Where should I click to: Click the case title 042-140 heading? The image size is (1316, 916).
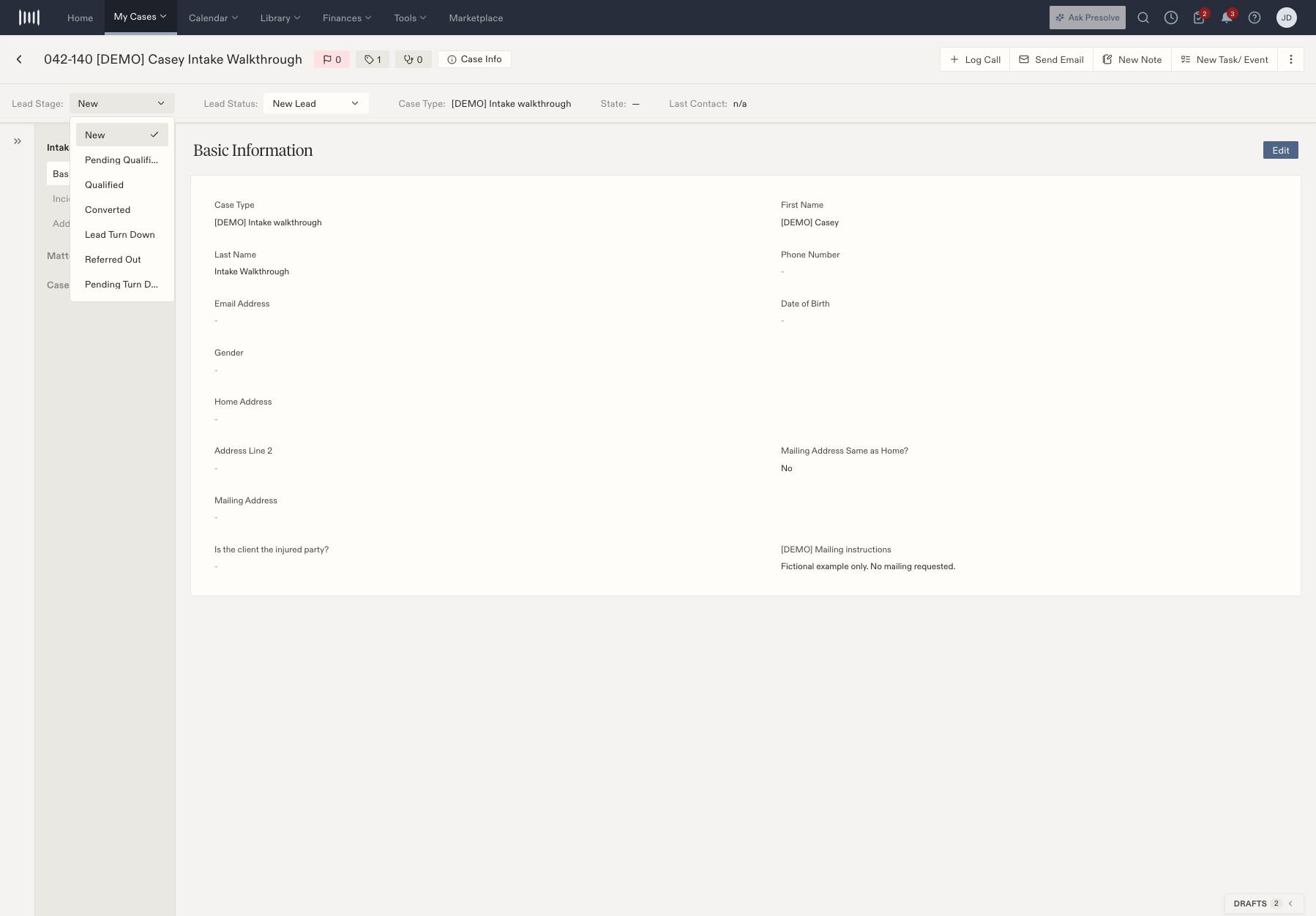(x=173, y=59)
